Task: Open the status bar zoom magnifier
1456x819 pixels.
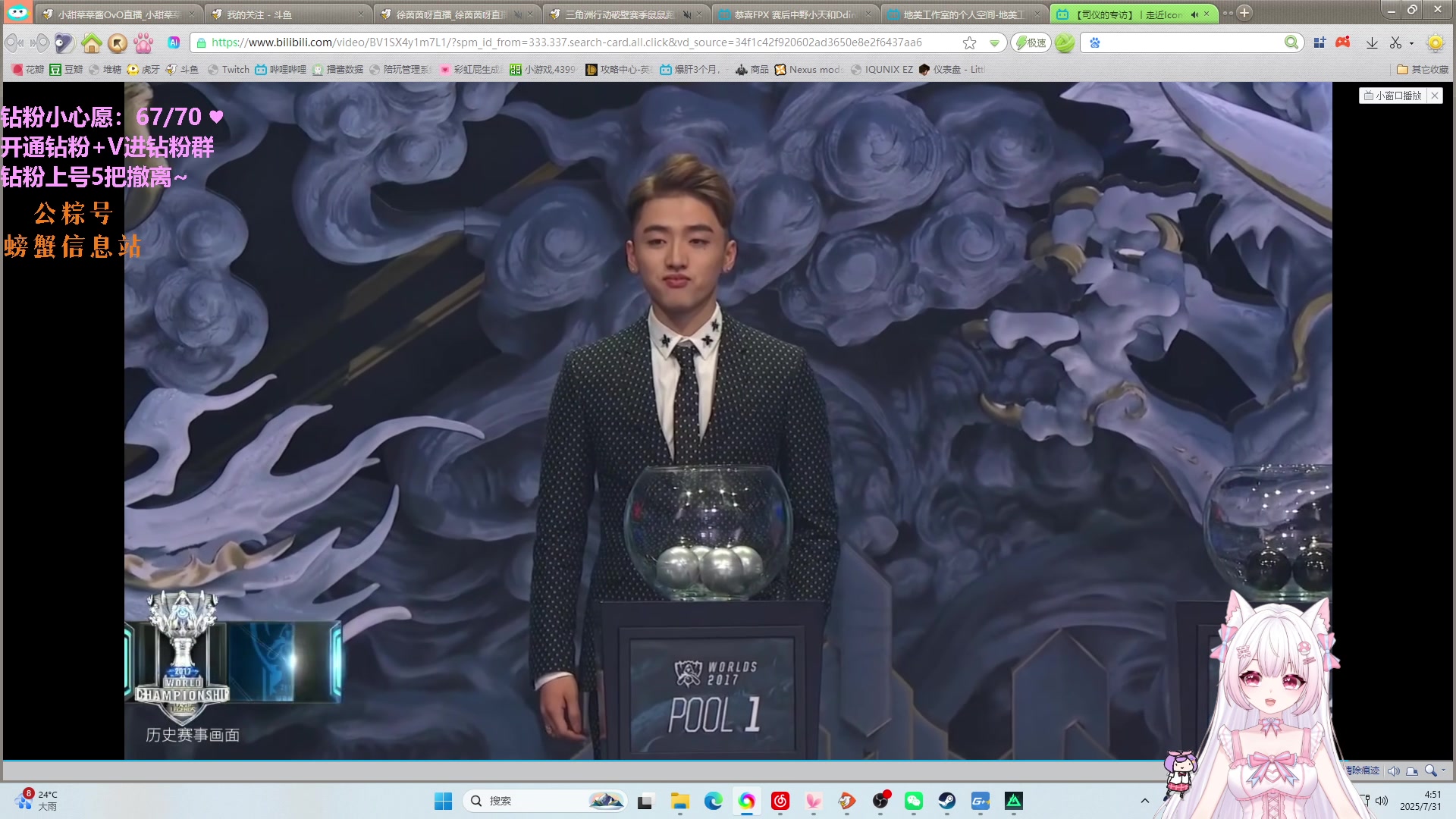Action: pos(1431,770)
